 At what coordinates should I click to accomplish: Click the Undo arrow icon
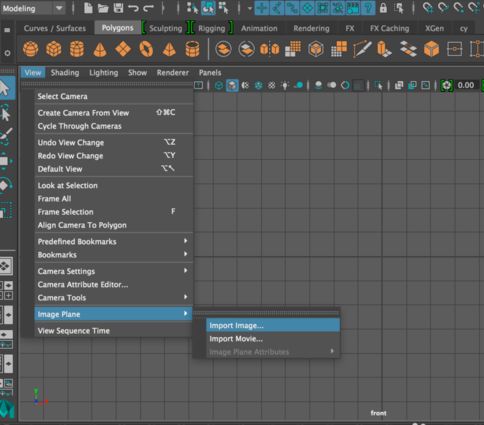tap(133, 8)
